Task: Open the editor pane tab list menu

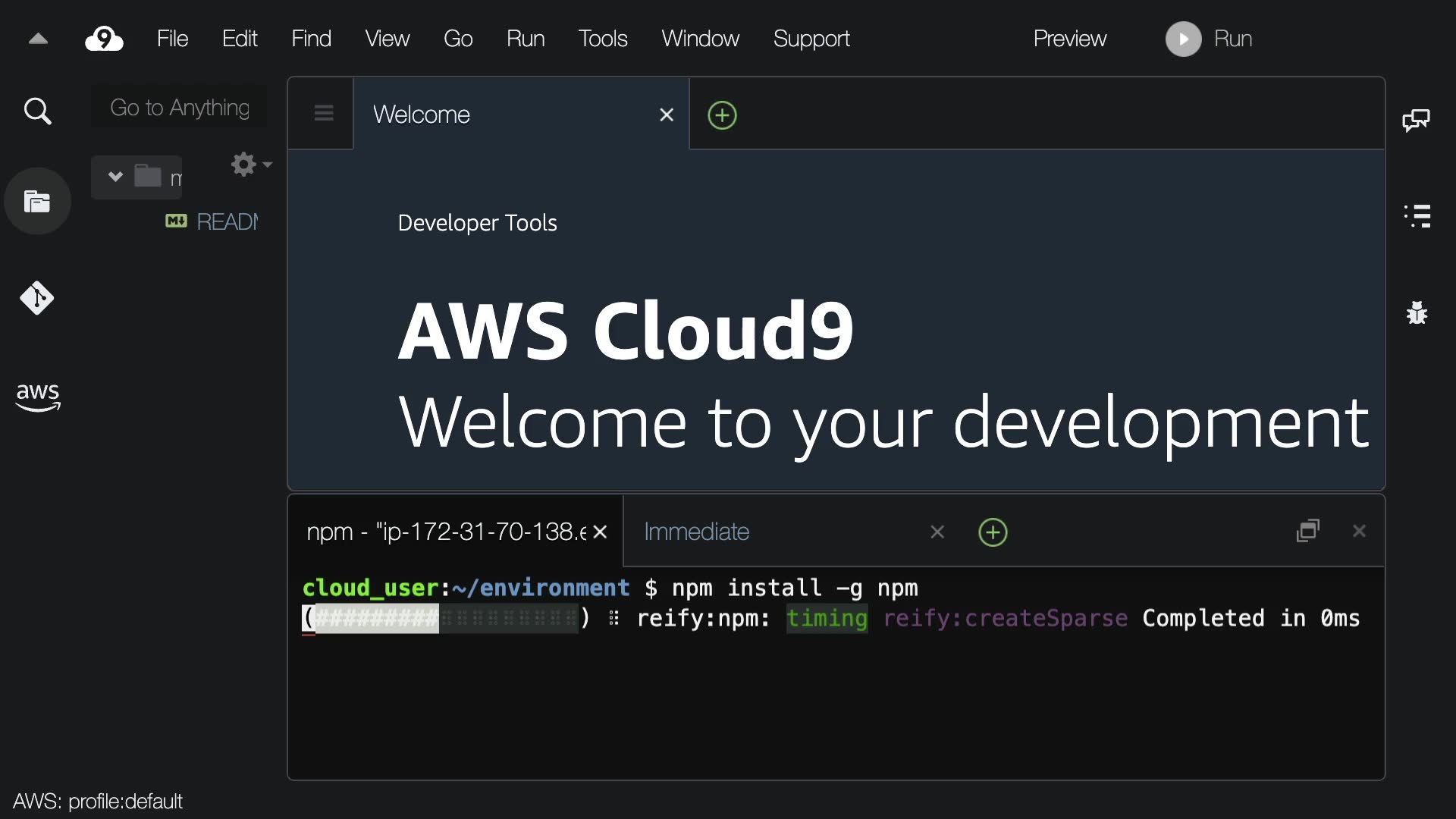Action: (x=324, y=114)
